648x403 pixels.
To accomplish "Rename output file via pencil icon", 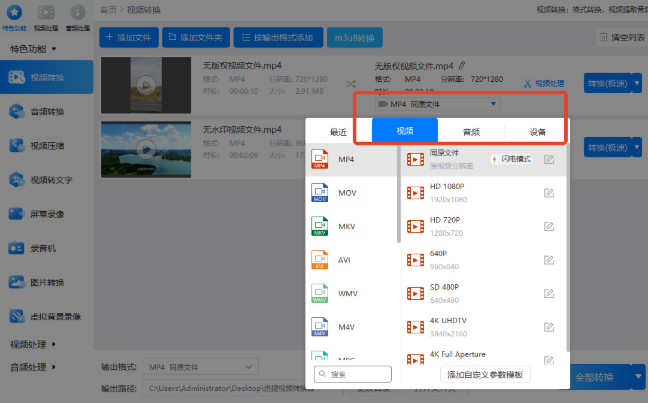I will (x=462, y=65).
